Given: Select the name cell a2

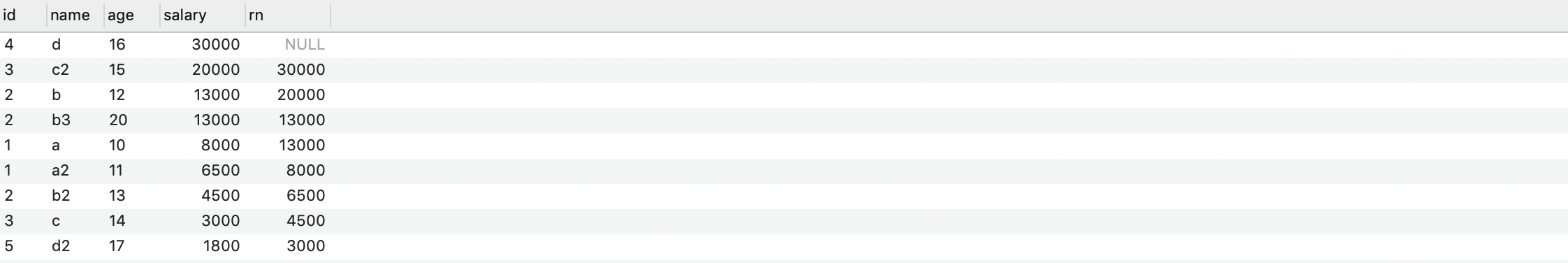Looking at the screenshot, I should point(75,171).
